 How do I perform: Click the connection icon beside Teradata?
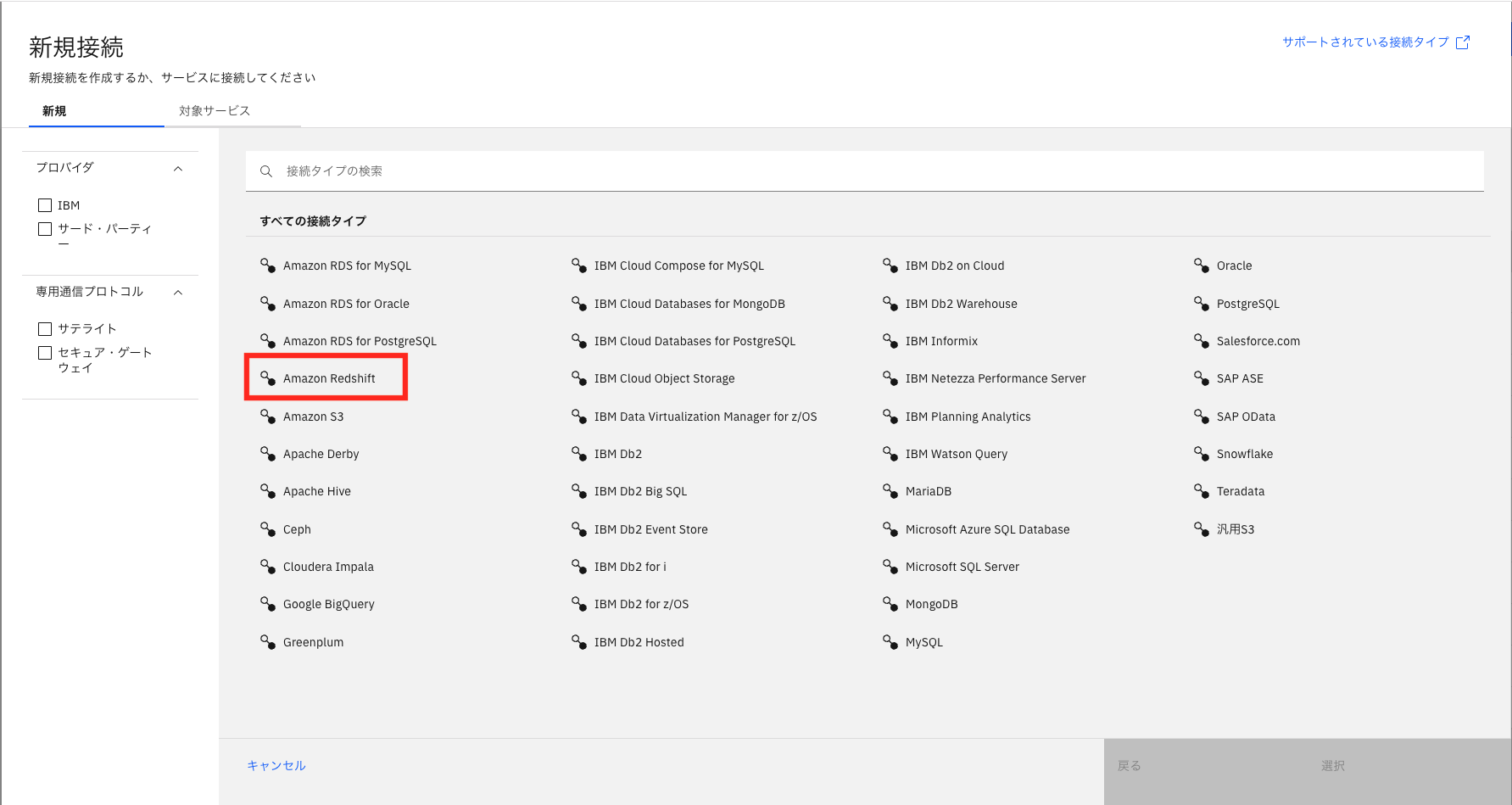[1202, 491]
